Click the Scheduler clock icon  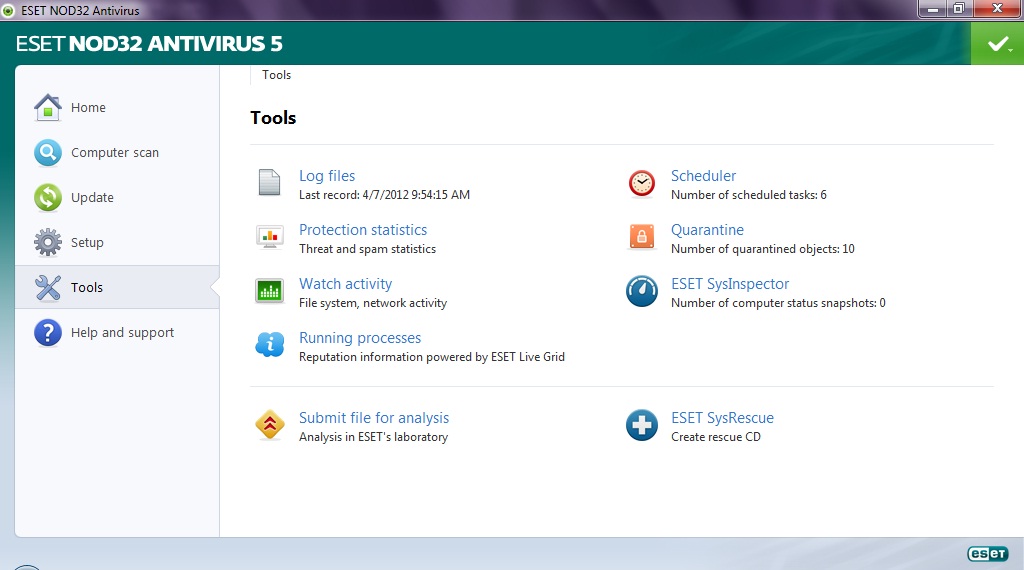pos(641,183)
